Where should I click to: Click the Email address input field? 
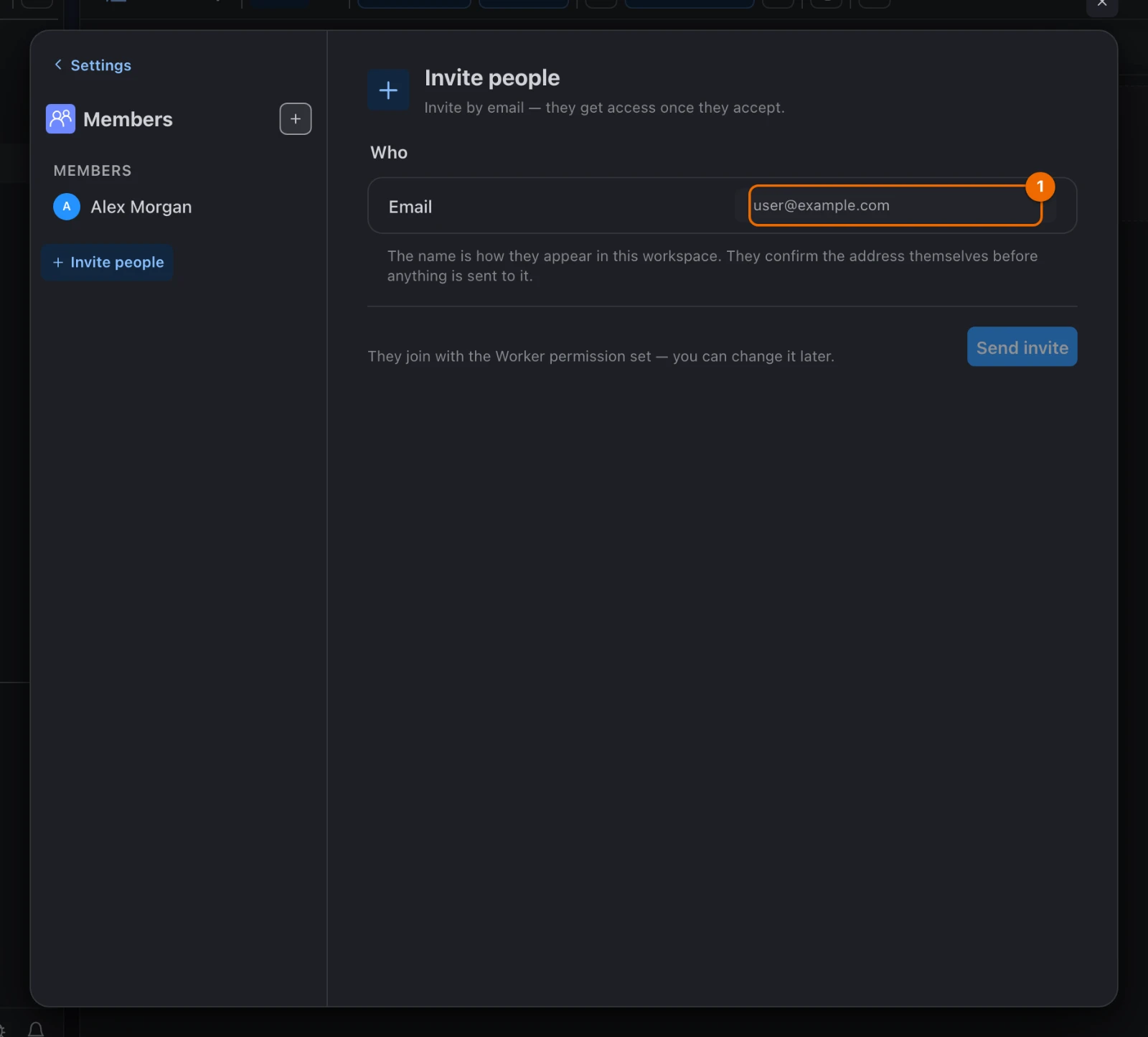895,206
